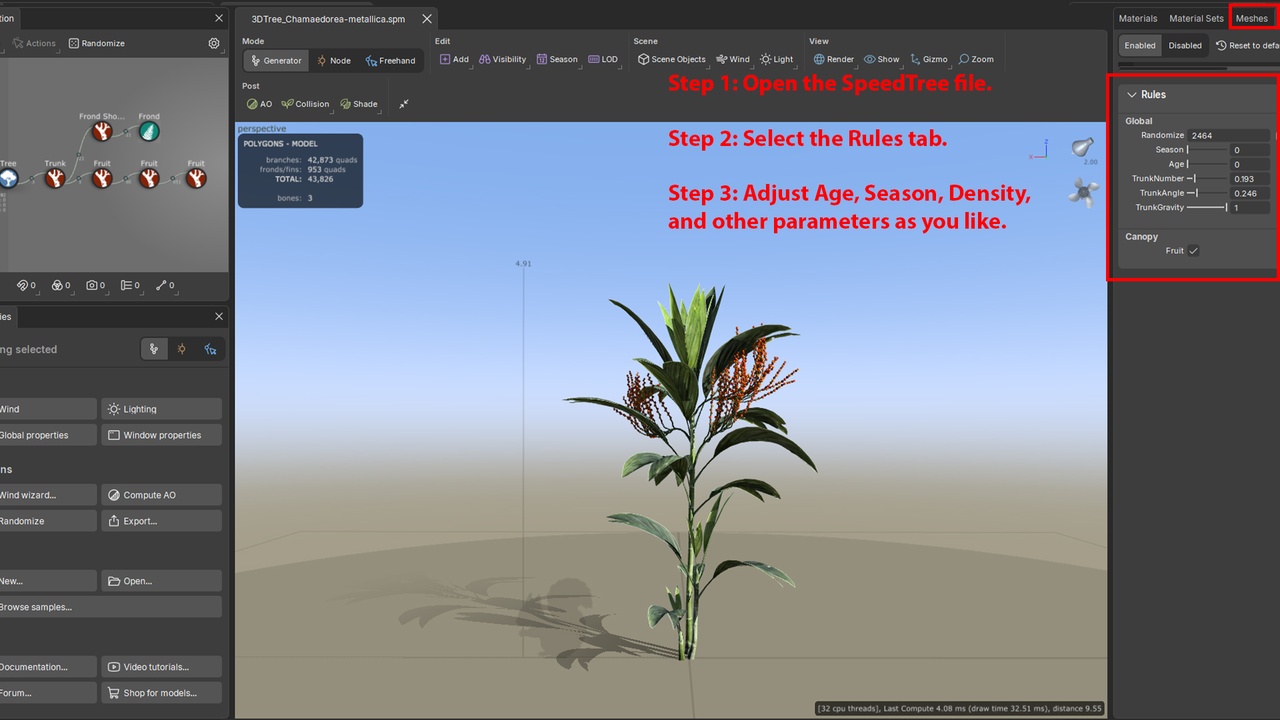Open the LOD edit control

point(603,59)
